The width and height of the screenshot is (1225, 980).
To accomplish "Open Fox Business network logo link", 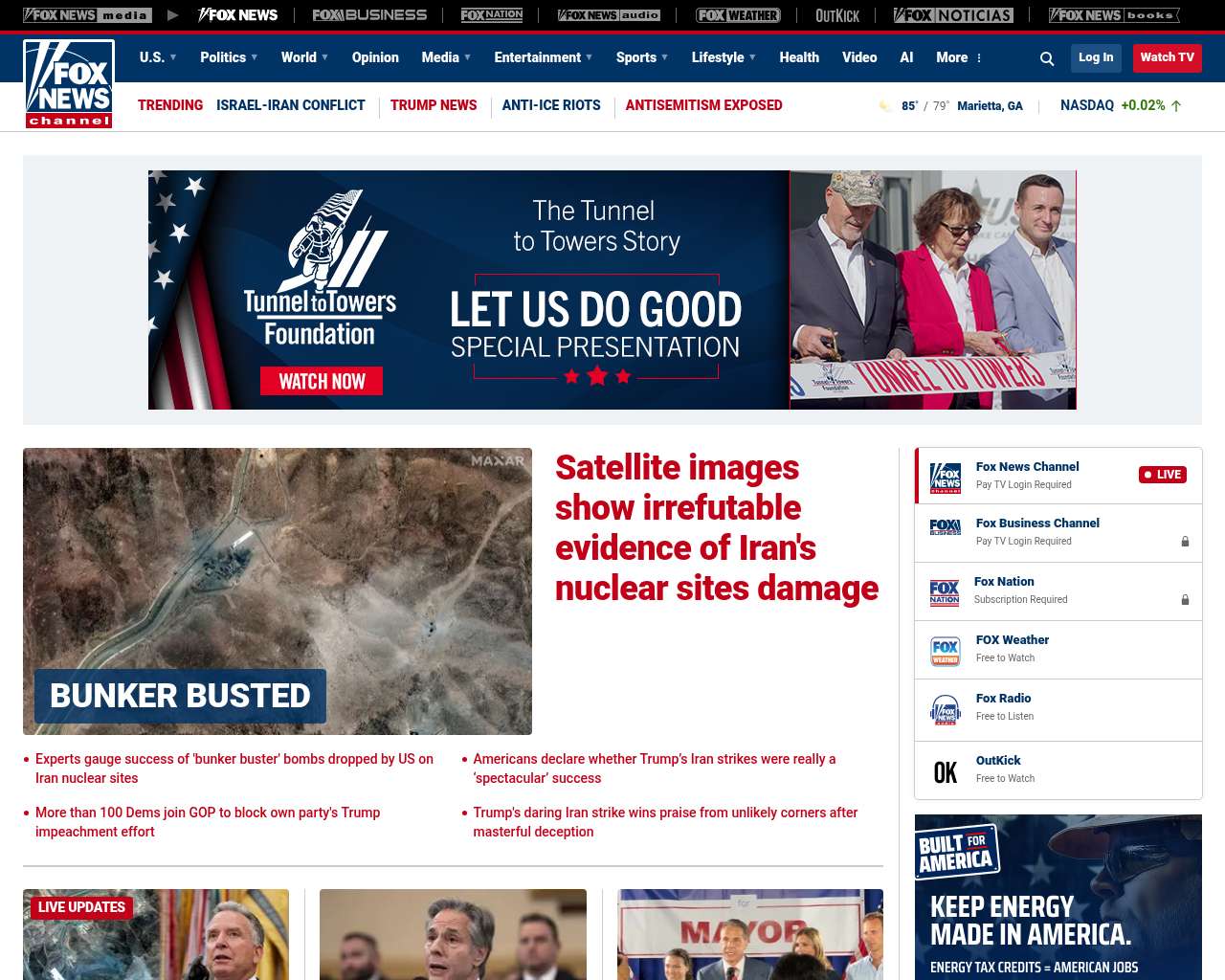I will pyautogui.click(x=369, y=15).
